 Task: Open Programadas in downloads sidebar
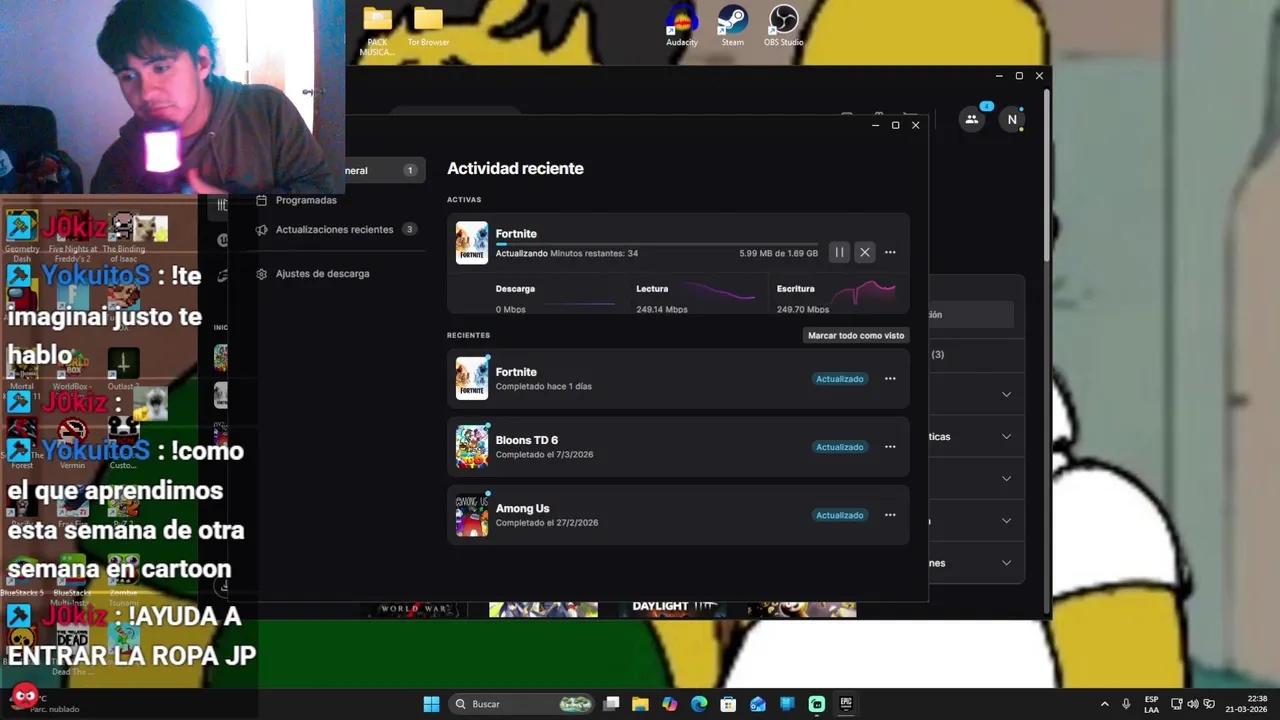[306, 200]
